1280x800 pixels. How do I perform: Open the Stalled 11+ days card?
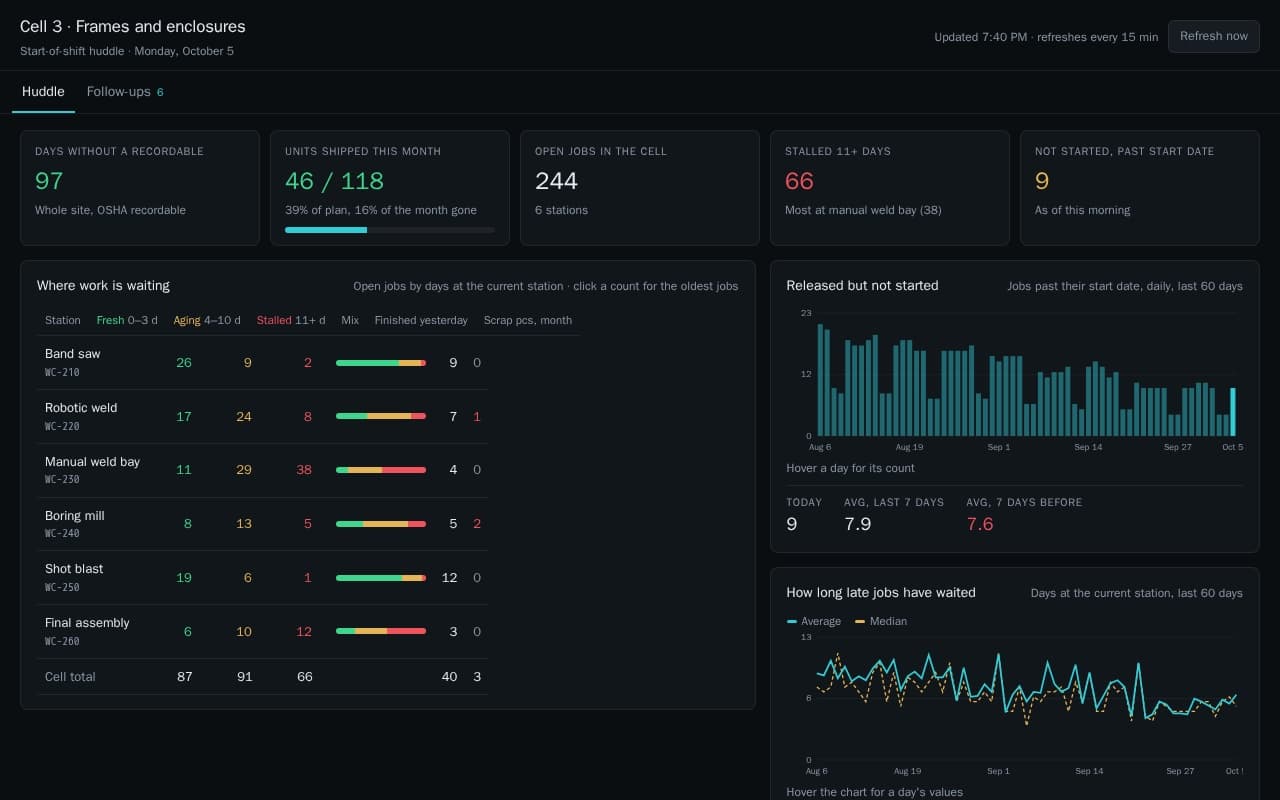[x=890, y=188]
